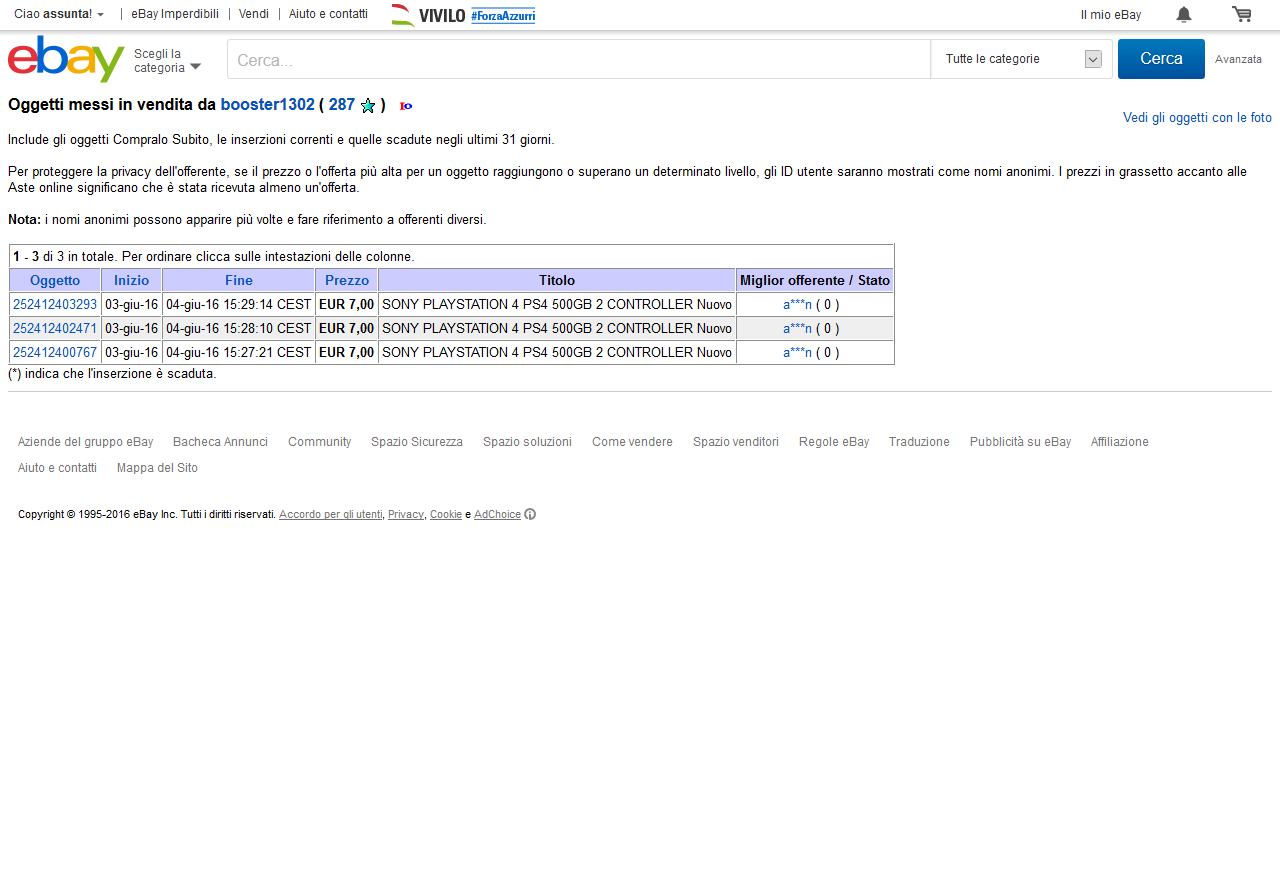
Task: Open seller booster1302 profile link
Action: pyautogui.click(x=268, y=105)
